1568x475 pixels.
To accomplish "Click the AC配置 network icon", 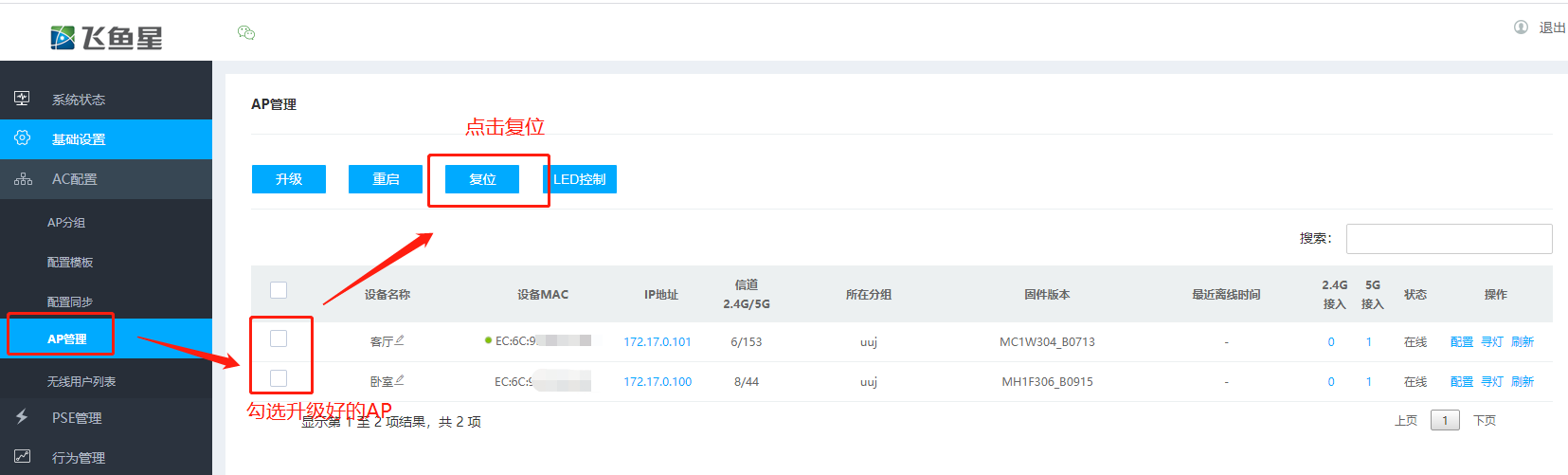I will coord(23,178).
